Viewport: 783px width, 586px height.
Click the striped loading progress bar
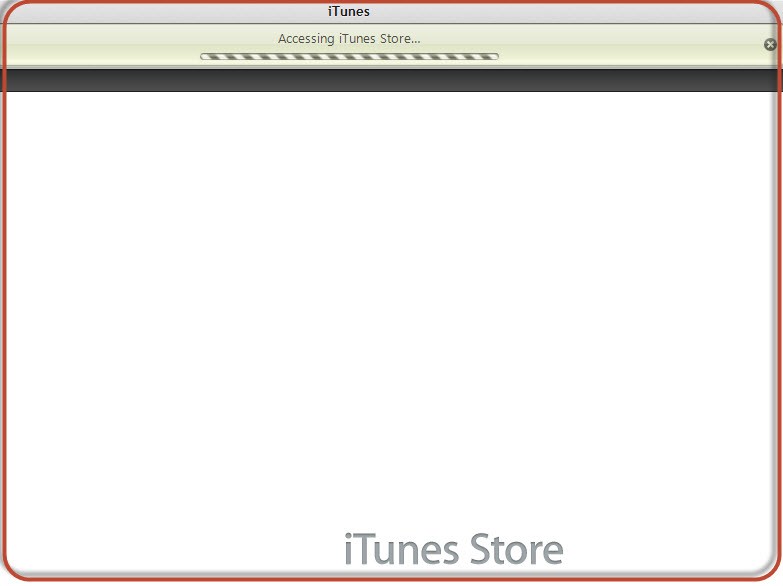click(349, 56)
